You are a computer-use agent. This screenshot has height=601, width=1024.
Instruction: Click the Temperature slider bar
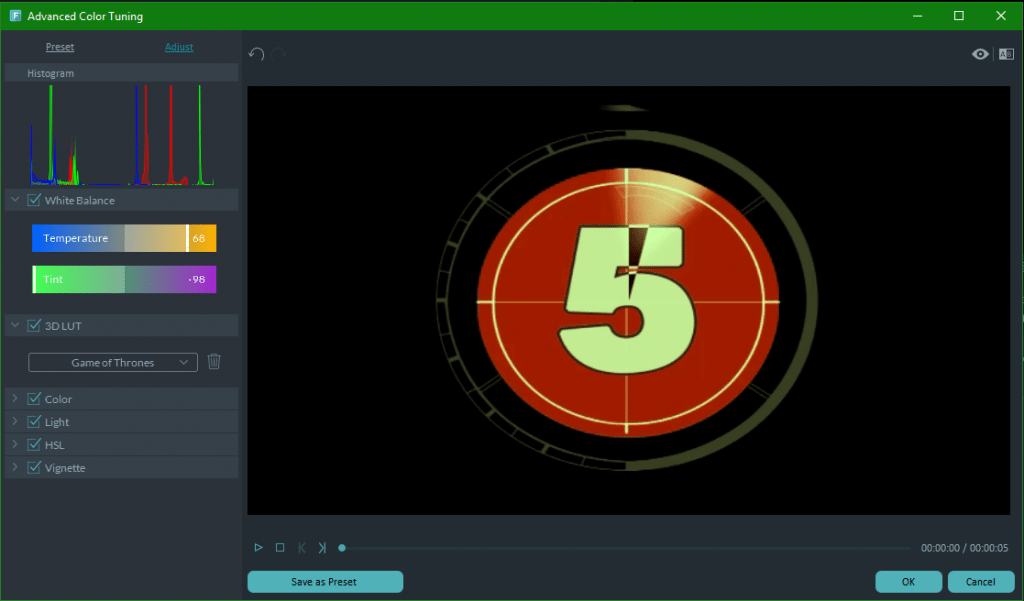124,238
